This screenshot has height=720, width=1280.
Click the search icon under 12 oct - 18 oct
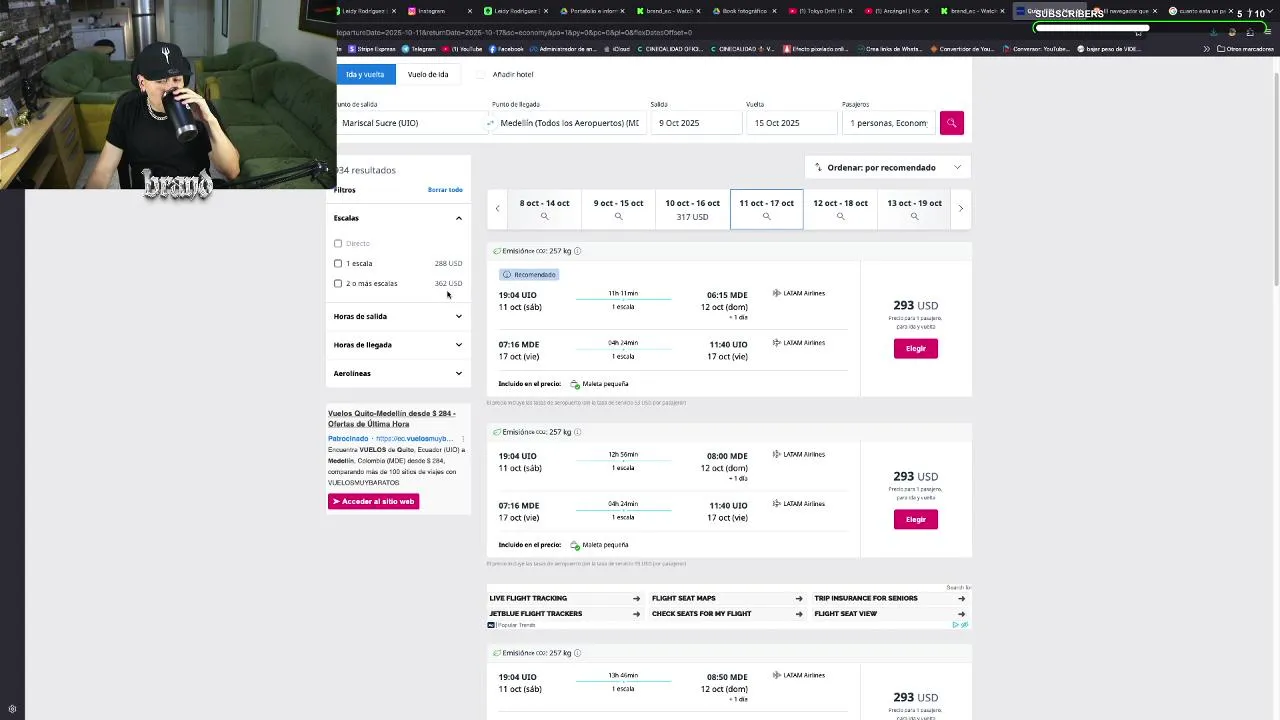pyautogui.click(x=840, y=217)
